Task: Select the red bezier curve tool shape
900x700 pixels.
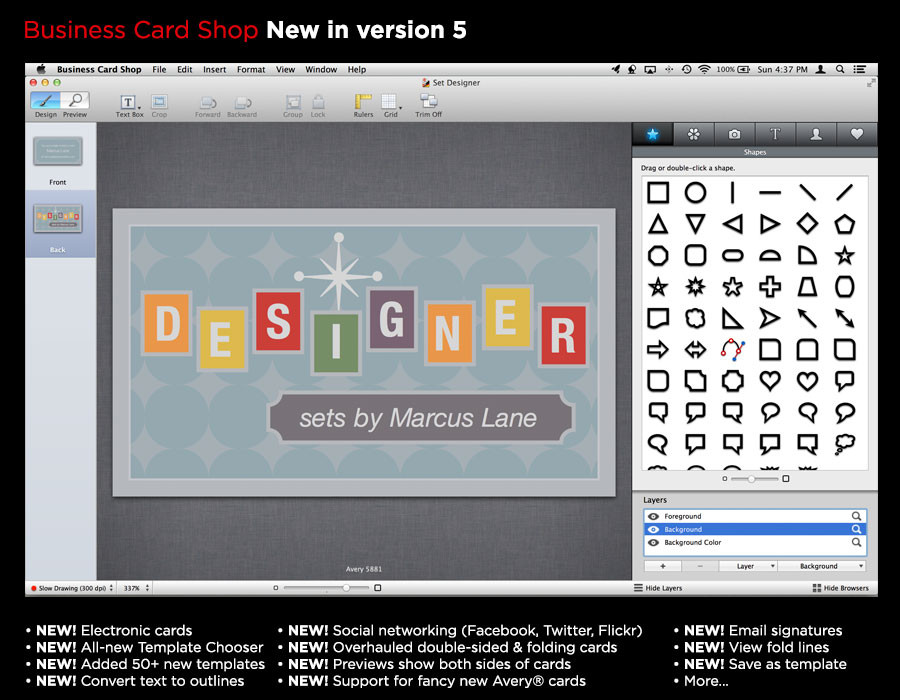Action: [x=732, y=349]
